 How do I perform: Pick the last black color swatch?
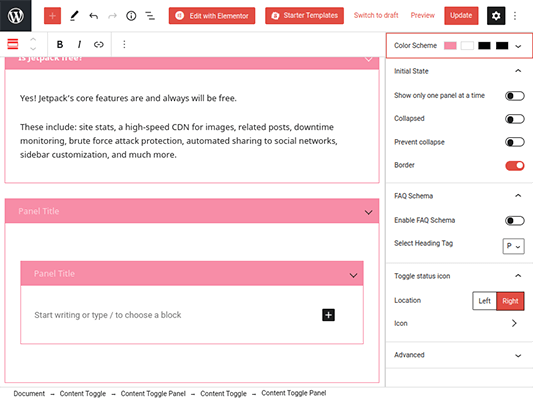click(x=502, y=46)
